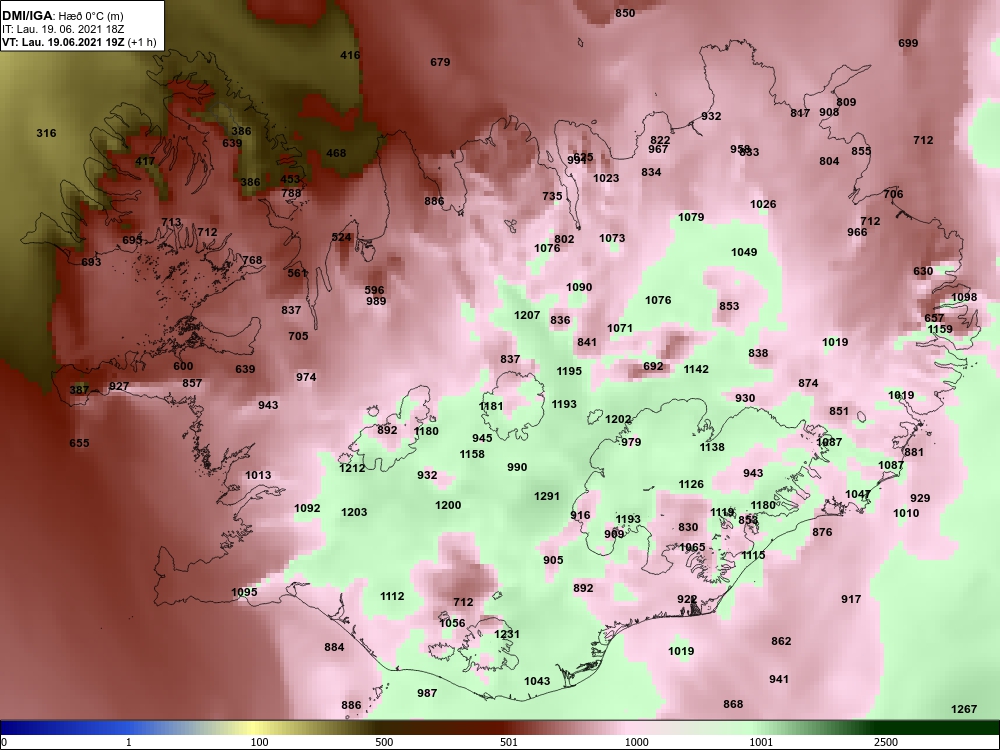1000x750 pixels.
Task: Click the map value 1126
Action: pyautogui.click(x=691, y=484)
